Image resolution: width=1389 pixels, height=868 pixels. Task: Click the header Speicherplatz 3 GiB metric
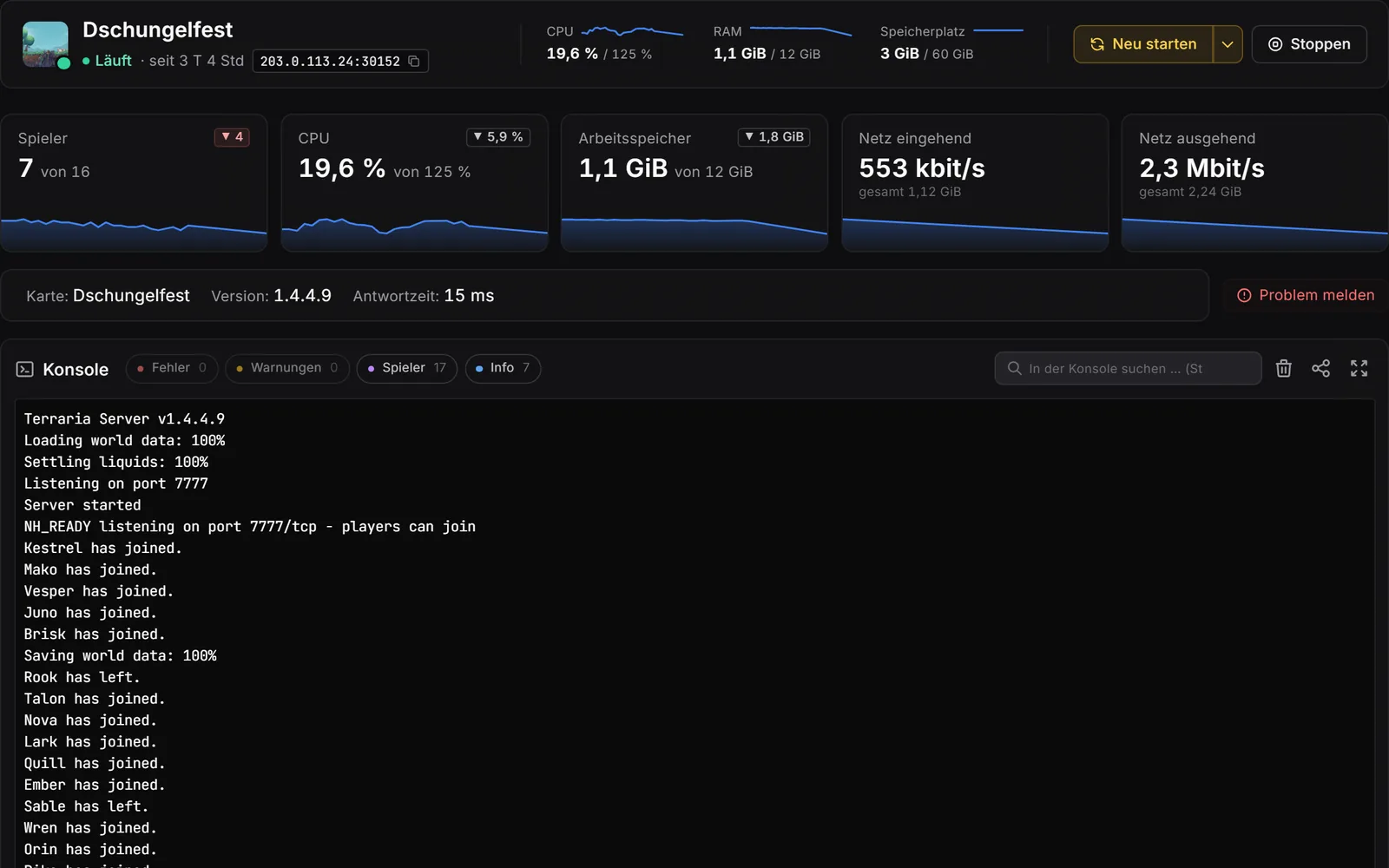pyautogui.click(x=951, y=43)
